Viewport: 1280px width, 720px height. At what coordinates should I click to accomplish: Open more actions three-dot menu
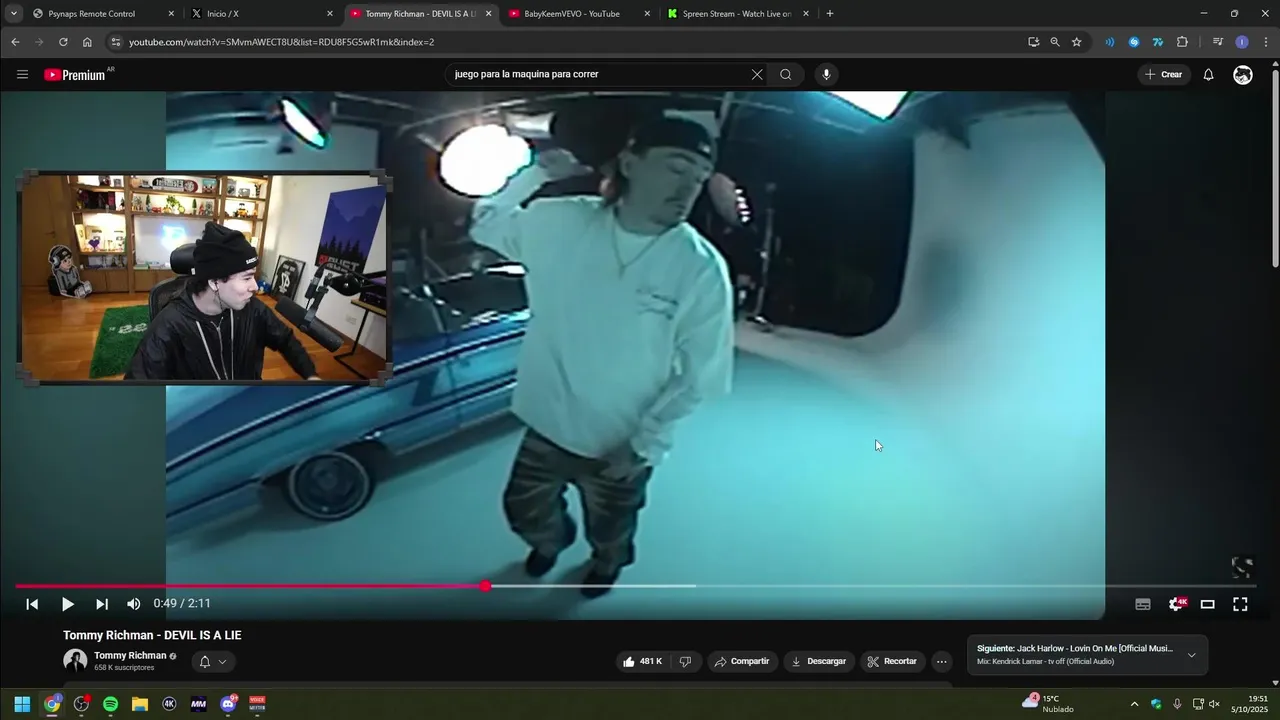941,661
